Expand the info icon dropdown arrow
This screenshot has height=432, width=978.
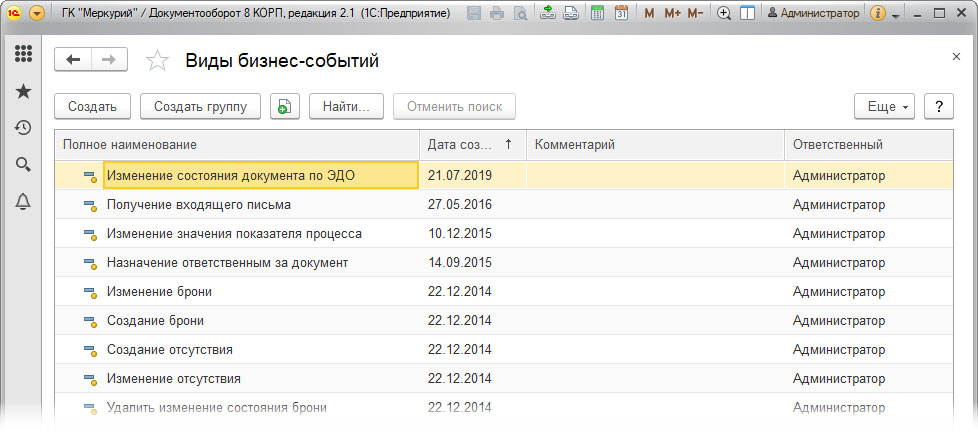[x=895, y=15]
